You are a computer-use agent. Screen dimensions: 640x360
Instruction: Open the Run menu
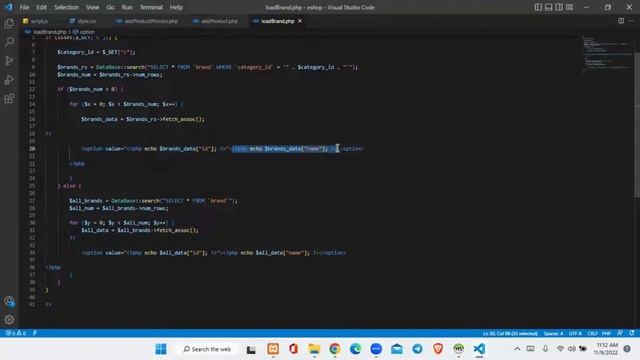pos(127,7)
